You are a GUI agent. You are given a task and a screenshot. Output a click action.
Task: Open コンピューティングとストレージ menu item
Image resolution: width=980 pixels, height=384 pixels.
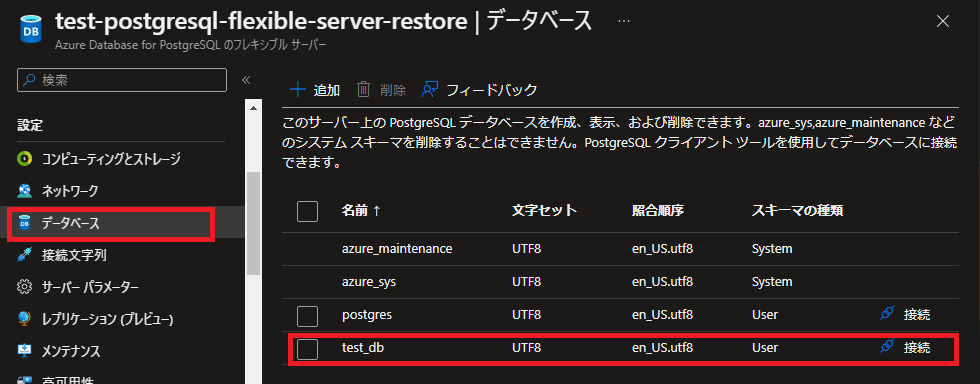point(111,158)
